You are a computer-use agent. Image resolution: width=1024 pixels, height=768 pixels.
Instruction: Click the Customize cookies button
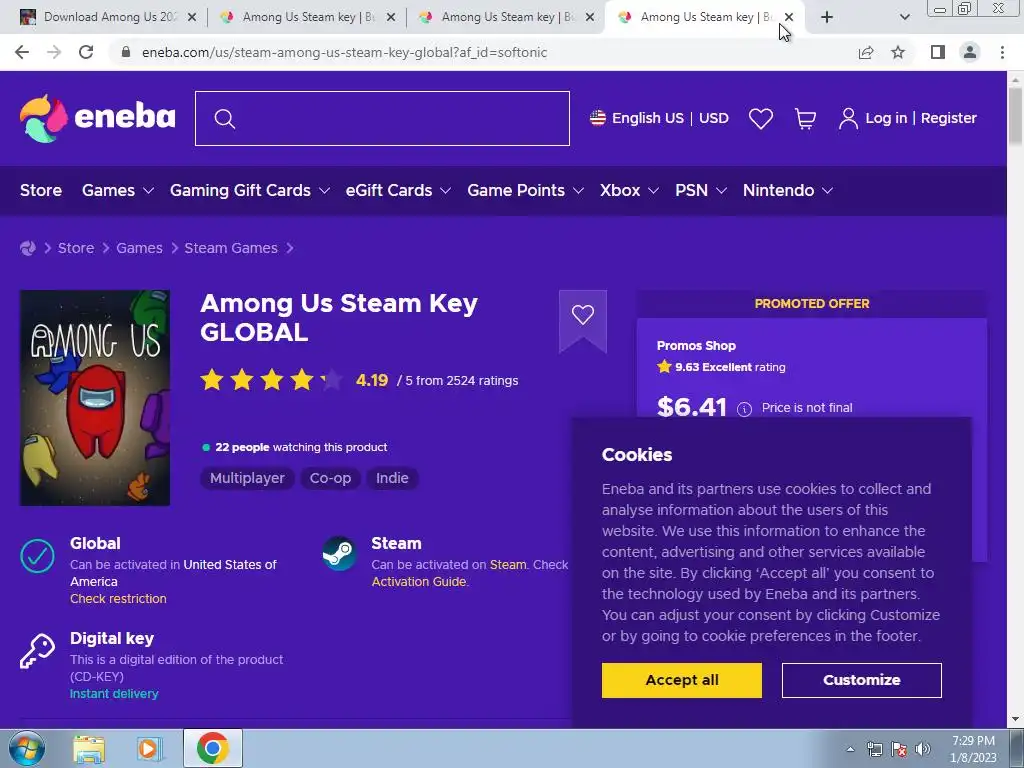(x=861, y=680)
